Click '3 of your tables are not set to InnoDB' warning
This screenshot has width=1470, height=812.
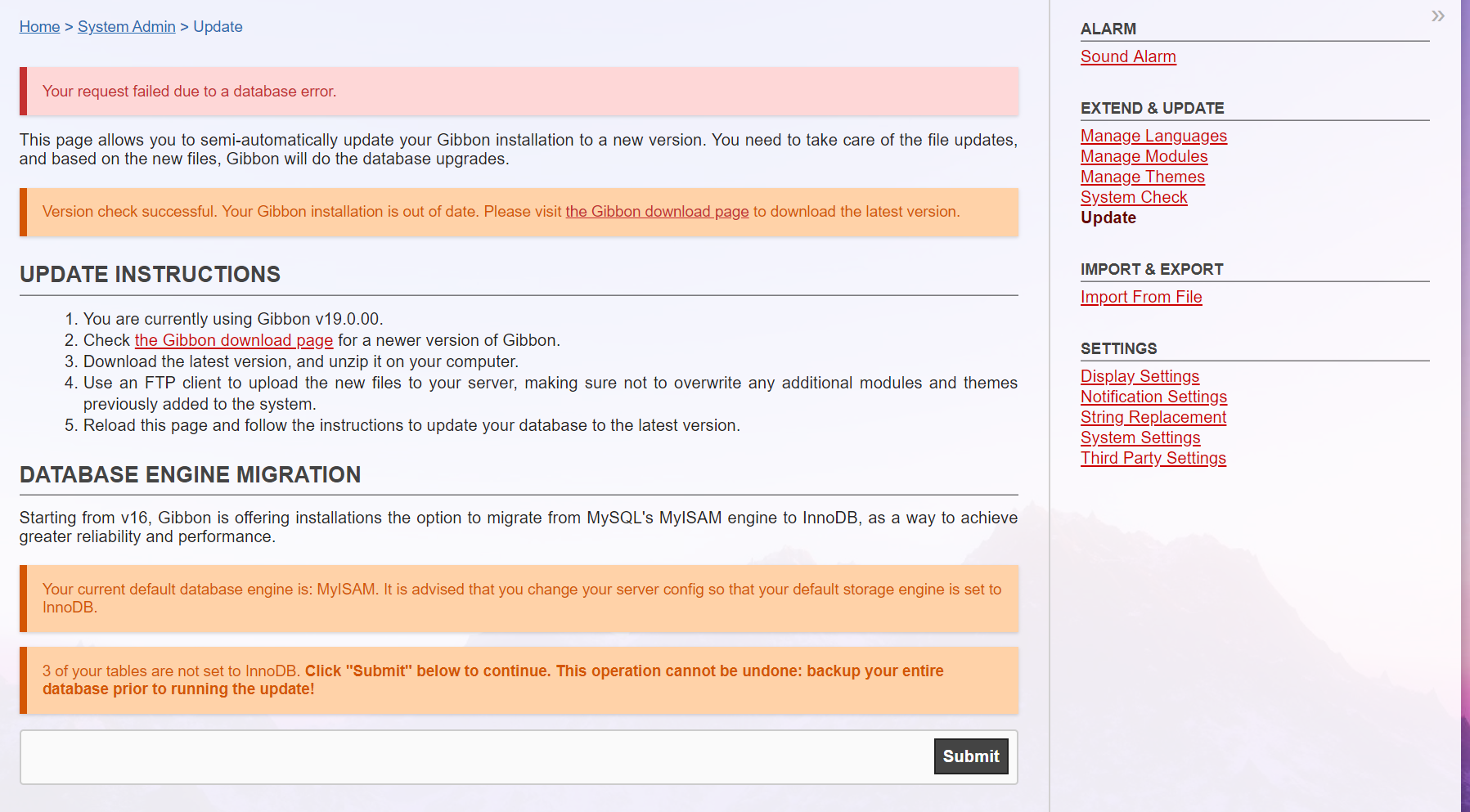click(x=519, y=680)
